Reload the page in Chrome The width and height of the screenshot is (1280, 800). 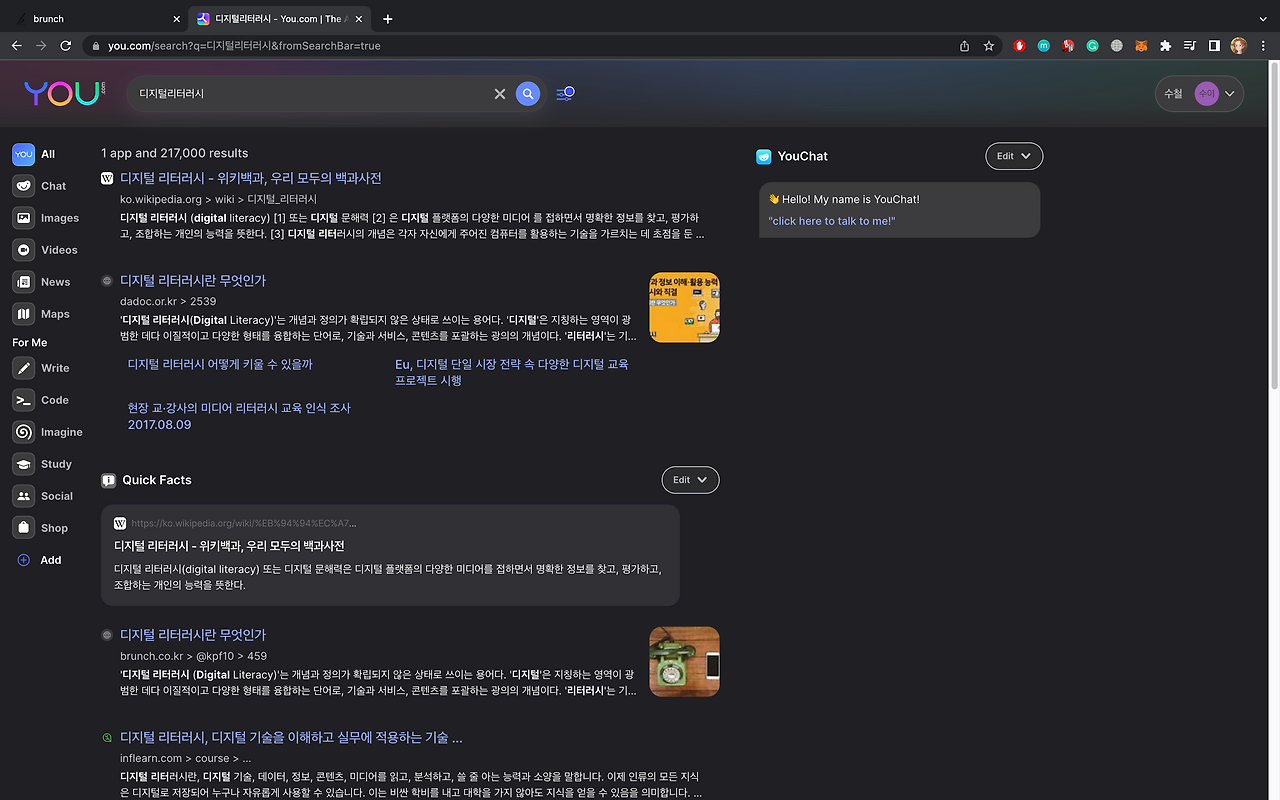pyautogui.click(x=66, y=45)
